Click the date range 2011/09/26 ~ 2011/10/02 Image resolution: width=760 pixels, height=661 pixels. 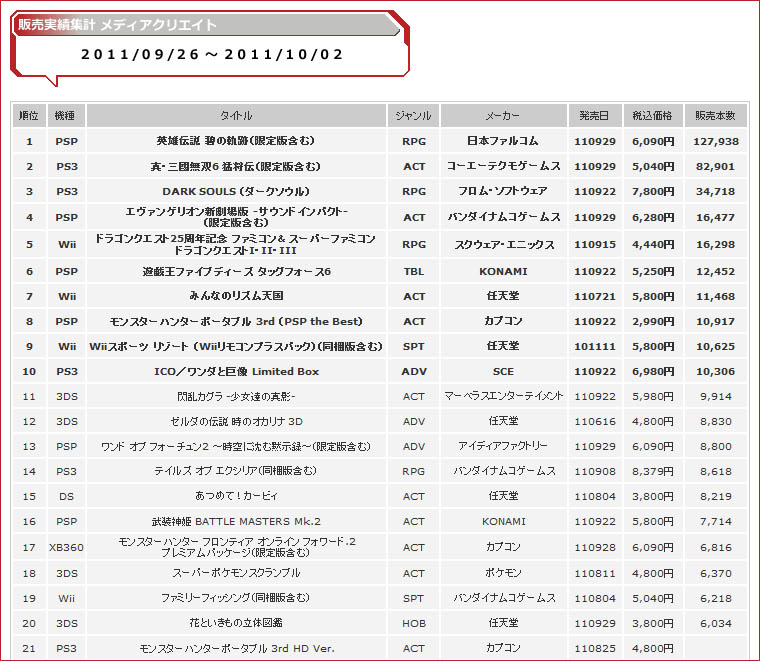pyautogui.click(x=212, y=54)
